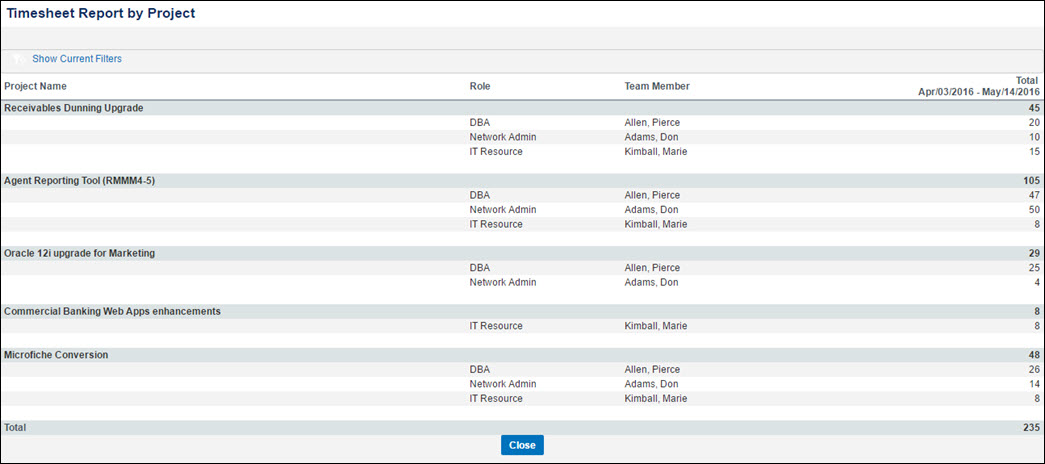The image size is (1045, 464).
Task: Select the Microfiche Conversion project row
Action: (x=522, y=355)
